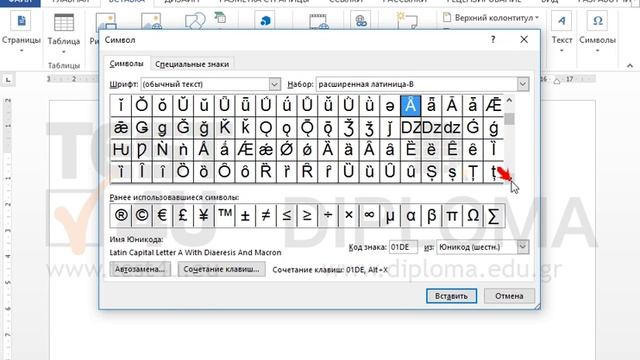
Task: Select the trademark ™ recent symbol
Action: [224, 216]
